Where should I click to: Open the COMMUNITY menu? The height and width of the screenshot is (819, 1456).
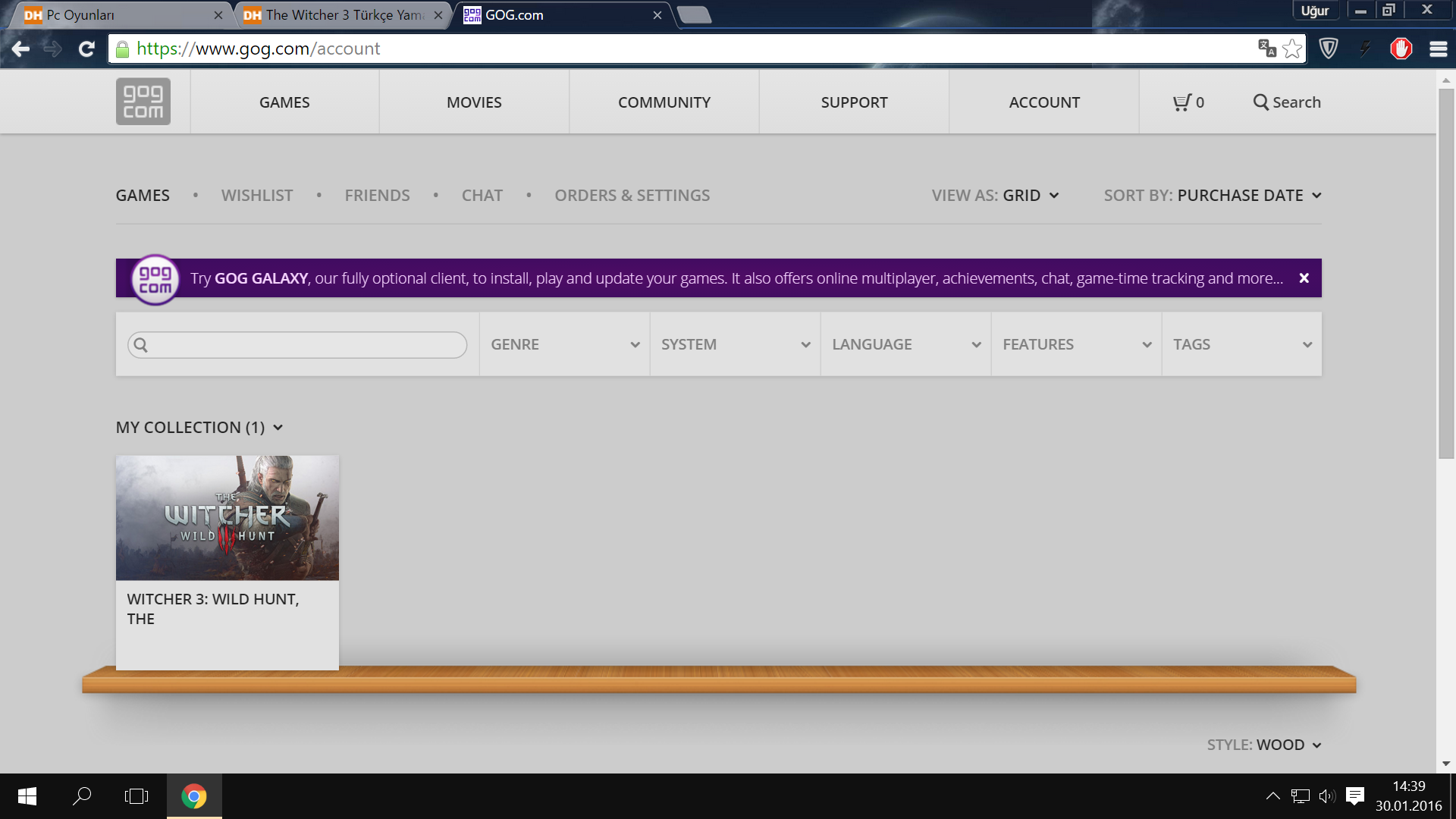[x=664, y=102]
